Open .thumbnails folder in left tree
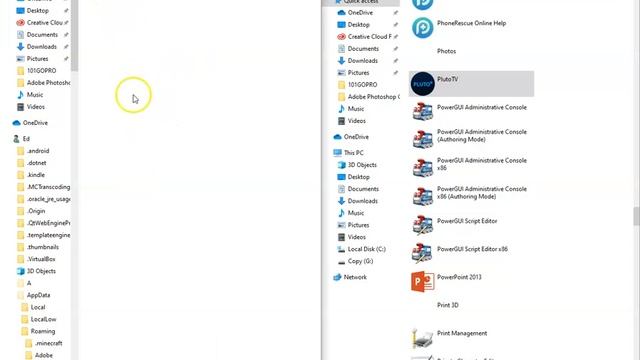The height and width of the screenshot is (360, 640). coord(42,247)
